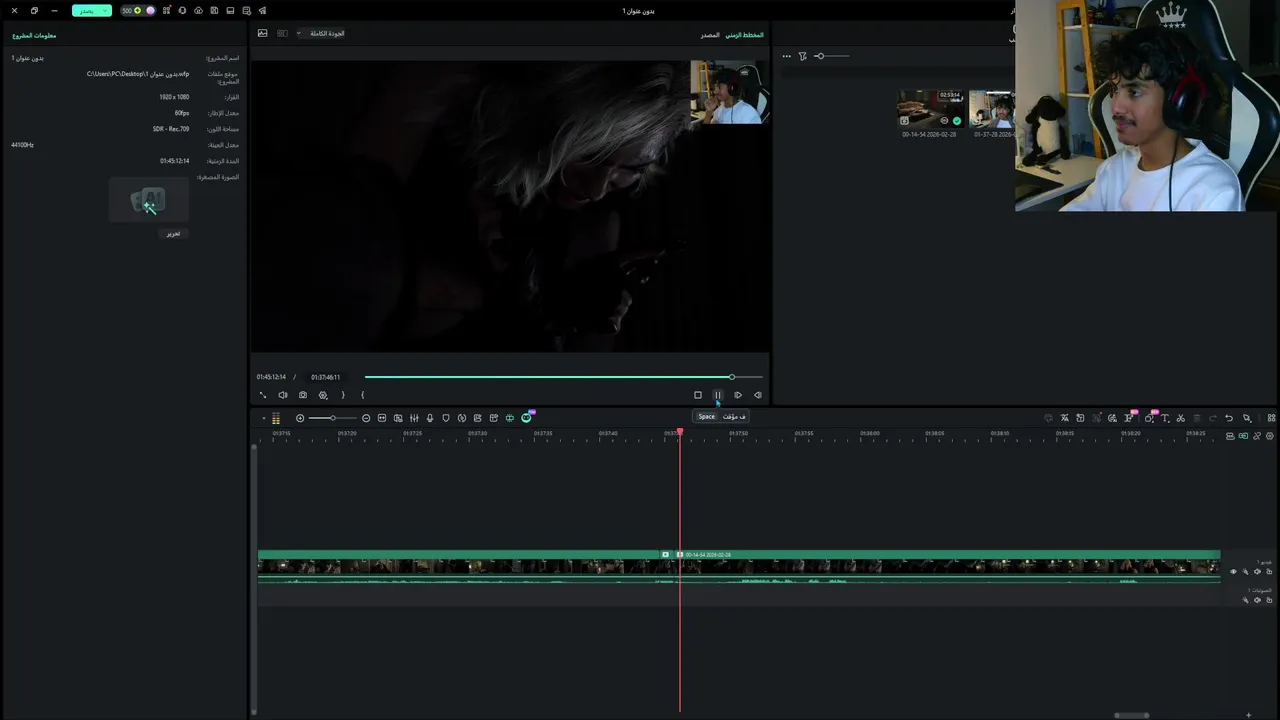Adjust the media thumbnail size slider
The height and width of the screenshot is (720, 1280).
point(830,56)
